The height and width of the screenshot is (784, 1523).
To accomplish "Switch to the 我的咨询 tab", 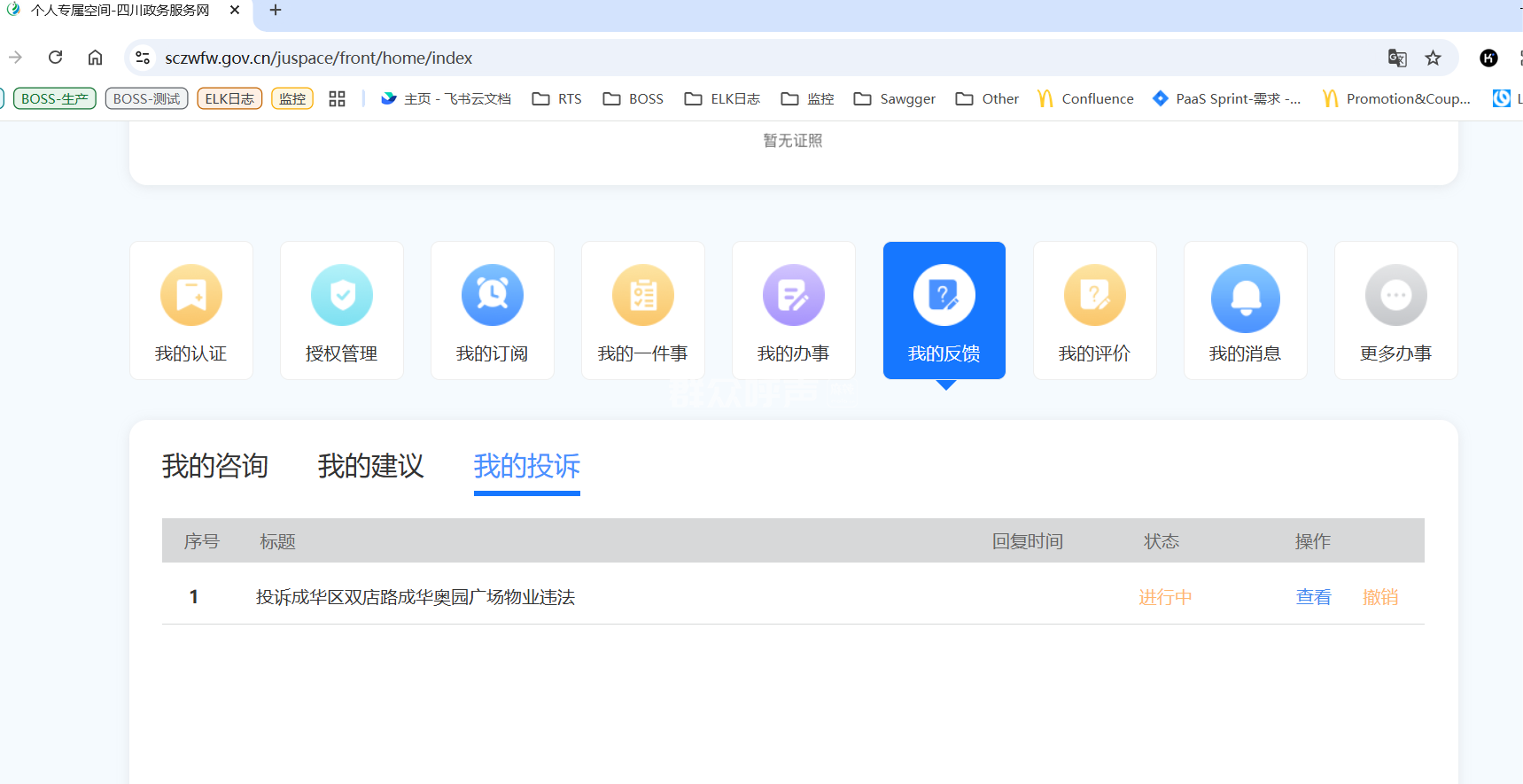I will [215, 466].
